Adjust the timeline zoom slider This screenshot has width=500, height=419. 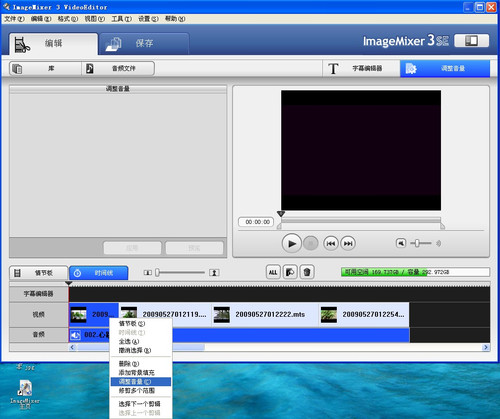click(180, 273)
